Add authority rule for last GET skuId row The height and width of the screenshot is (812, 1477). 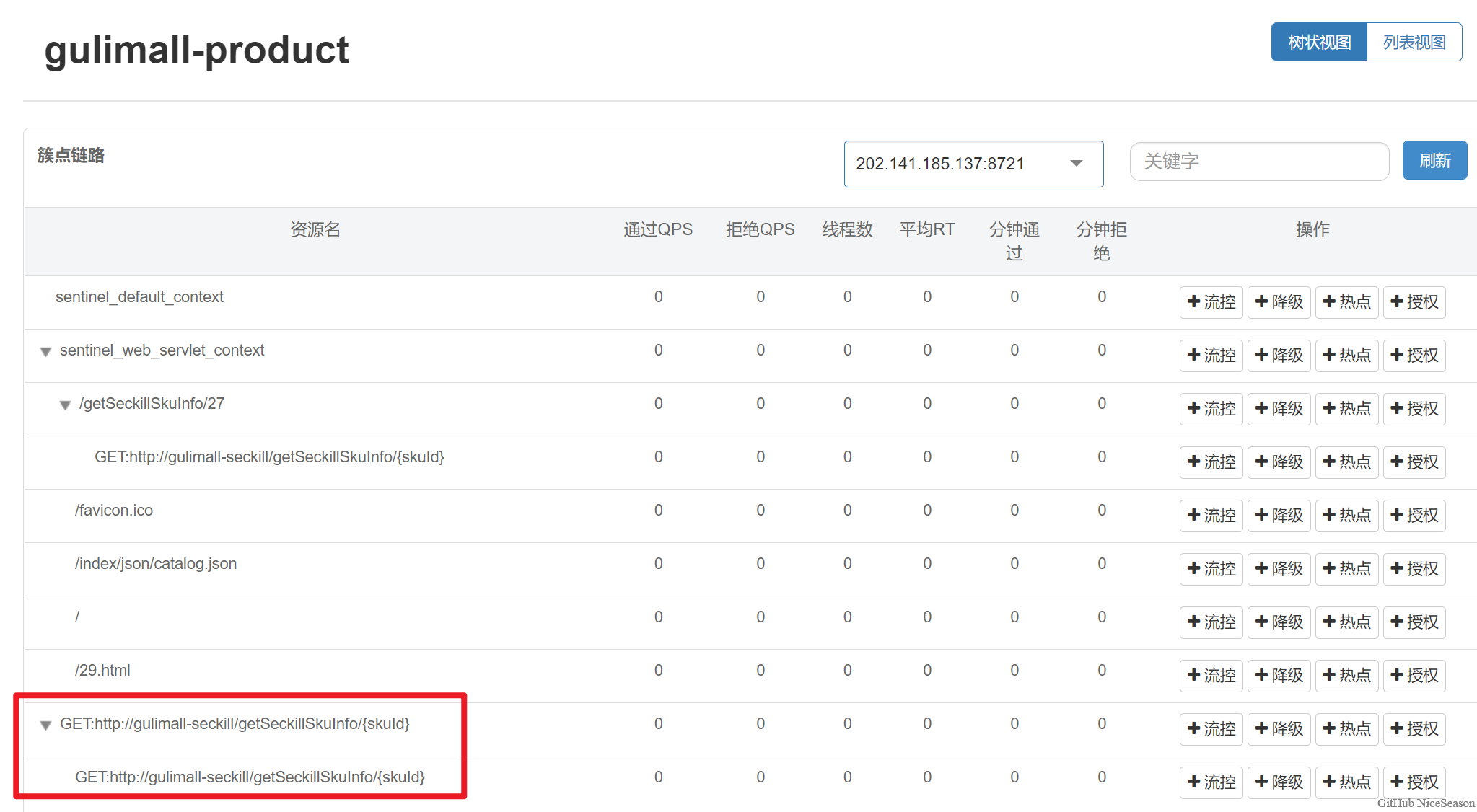(1414, 782)
